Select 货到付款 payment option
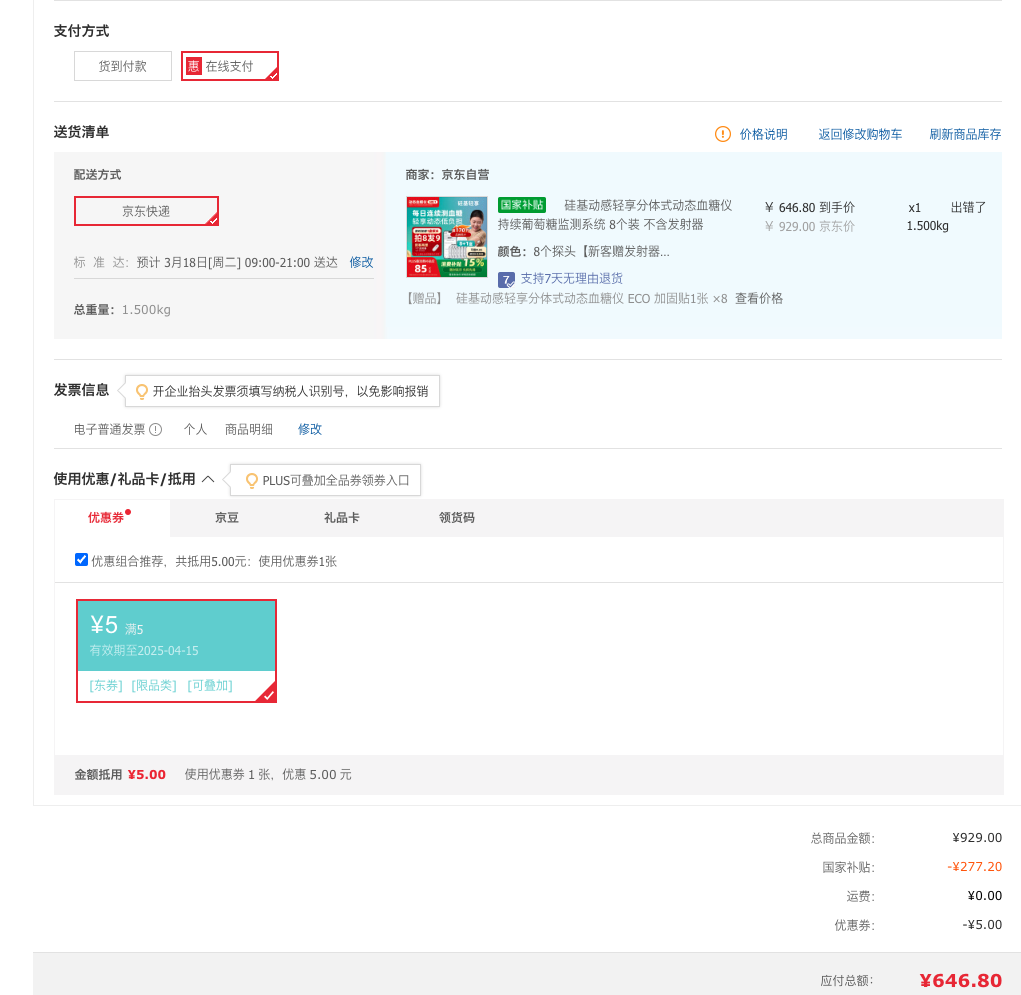Image resolution: width=1021 pixels, height=995 pixels. tap(122, 66)
